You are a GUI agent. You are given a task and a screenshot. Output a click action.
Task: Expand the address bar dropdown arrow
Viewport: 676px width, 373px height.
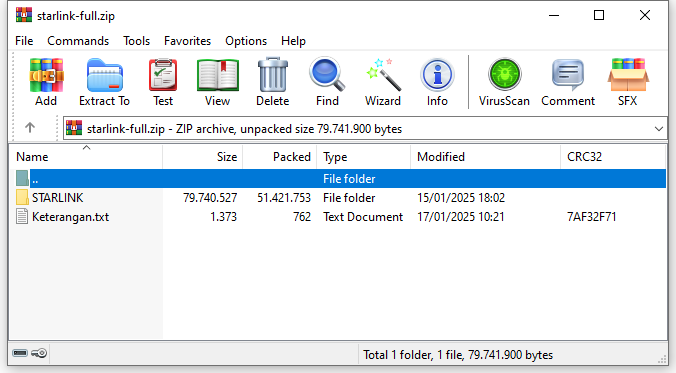click(x=659, y=129)
